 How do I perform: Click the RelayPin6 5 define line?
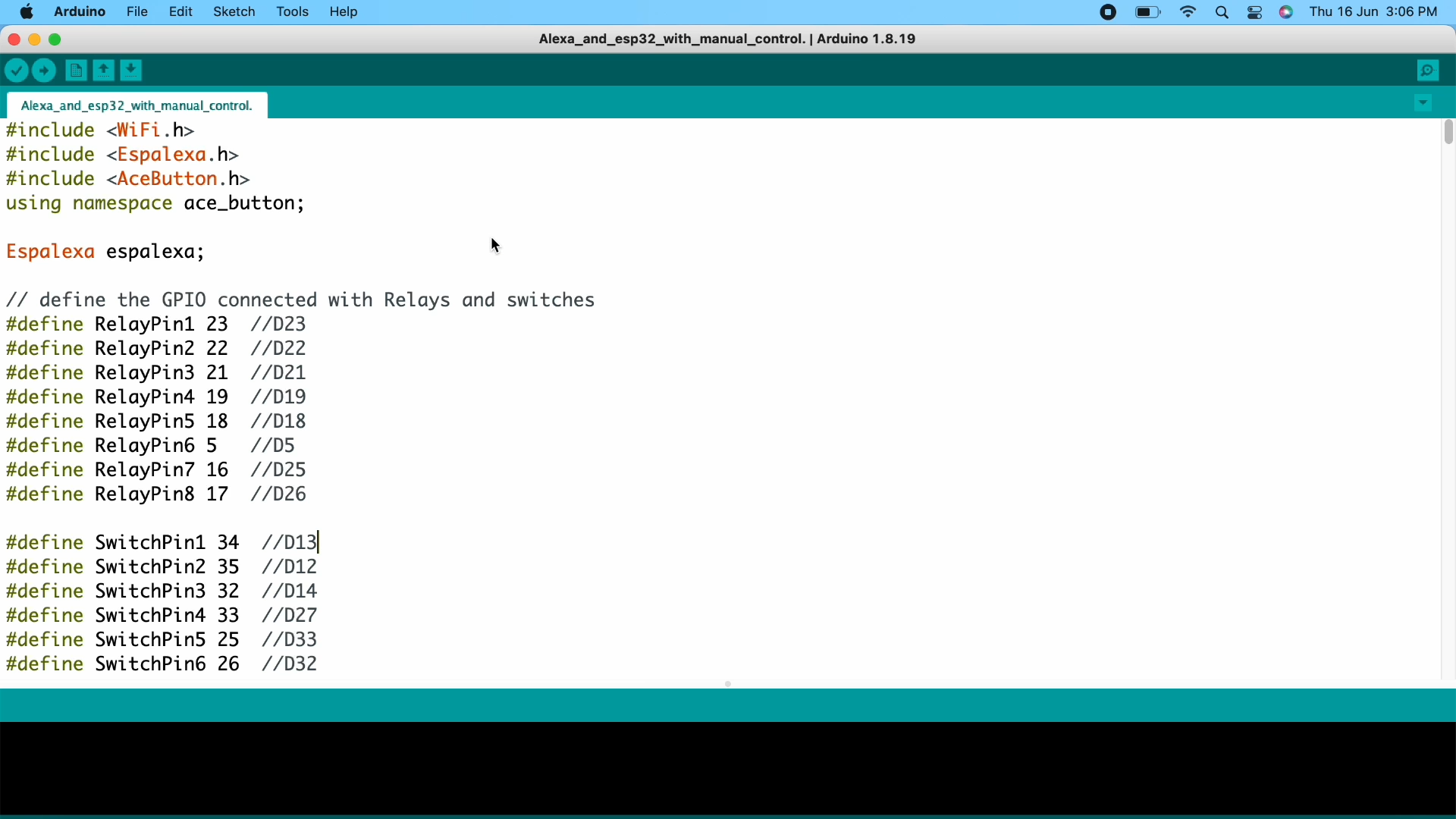(x=151, y=447)
